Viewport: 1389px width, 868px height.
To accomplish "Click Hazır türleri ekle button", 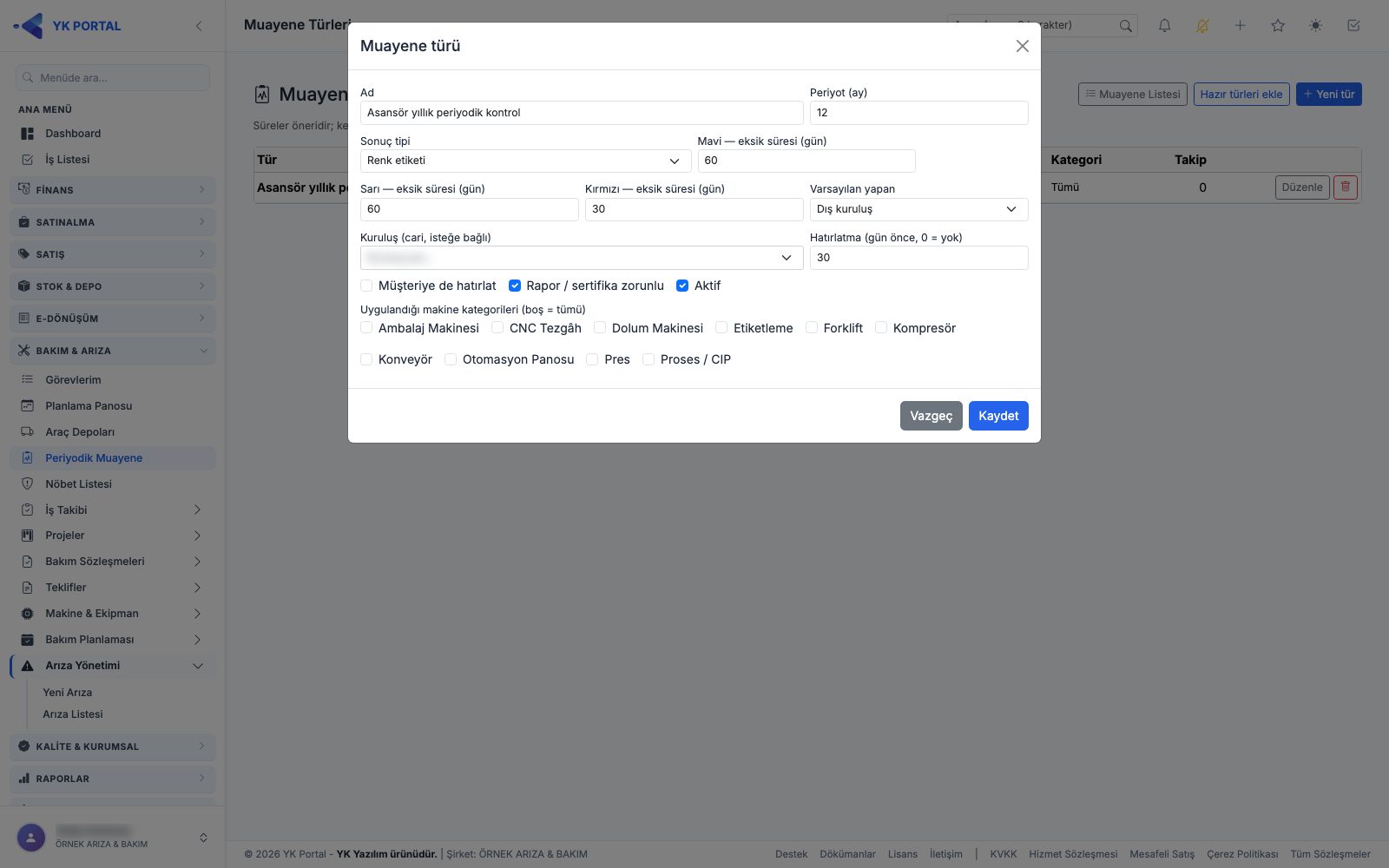I will 1241,95.
